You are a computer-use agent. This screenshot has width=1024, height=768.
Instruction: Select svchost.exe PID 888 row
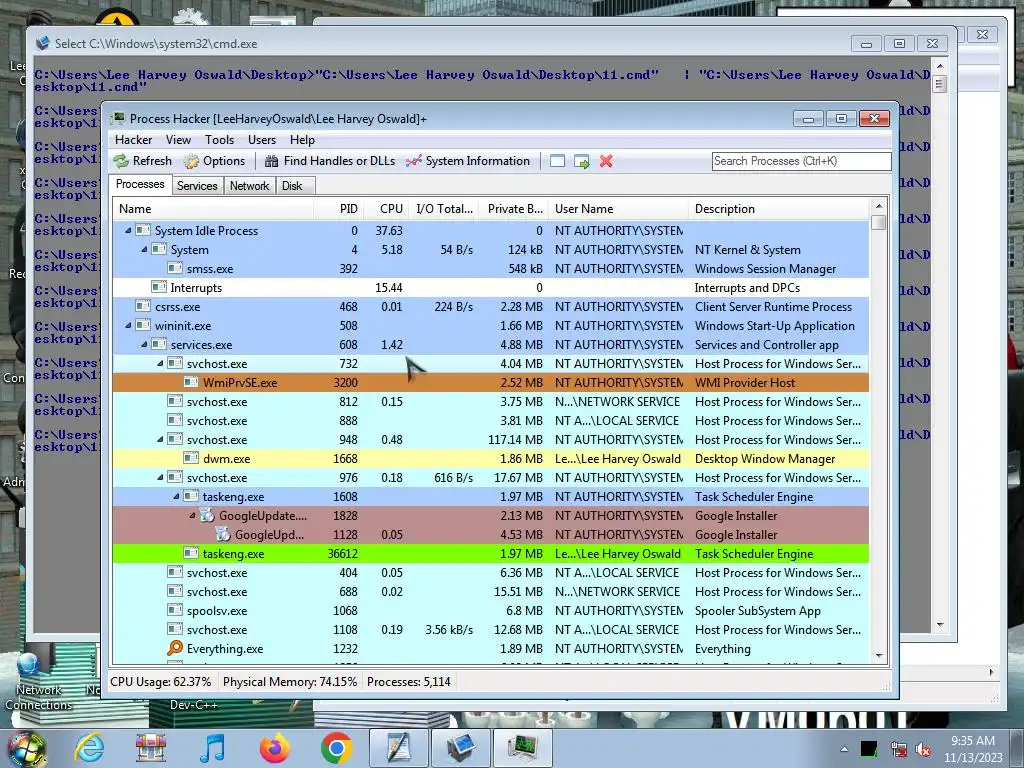(x=490, y=421)
